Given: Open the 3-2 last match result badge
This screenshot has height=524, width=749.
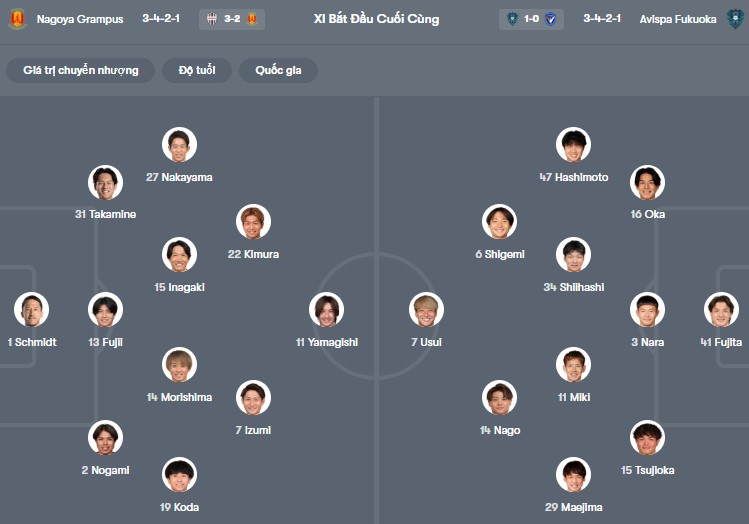Looking at the screenshot, I should tap(231, 19).
